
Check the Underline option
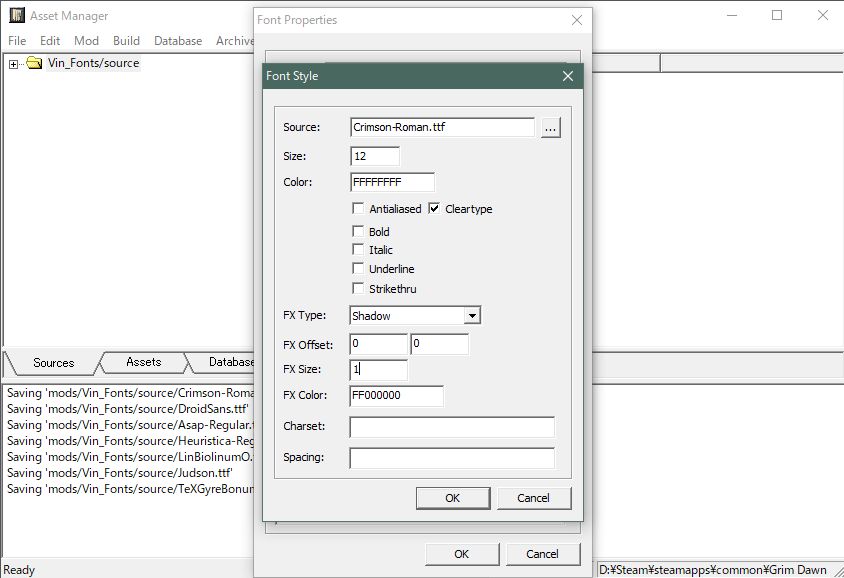pos(358,269)
